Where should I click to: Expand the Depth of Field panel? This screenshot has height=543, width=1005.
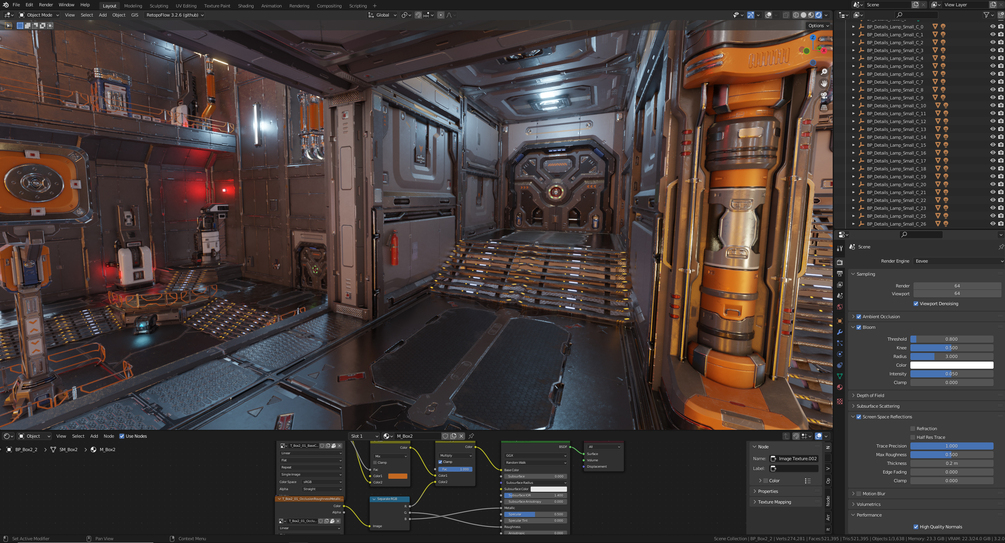[x=870, y=396]
